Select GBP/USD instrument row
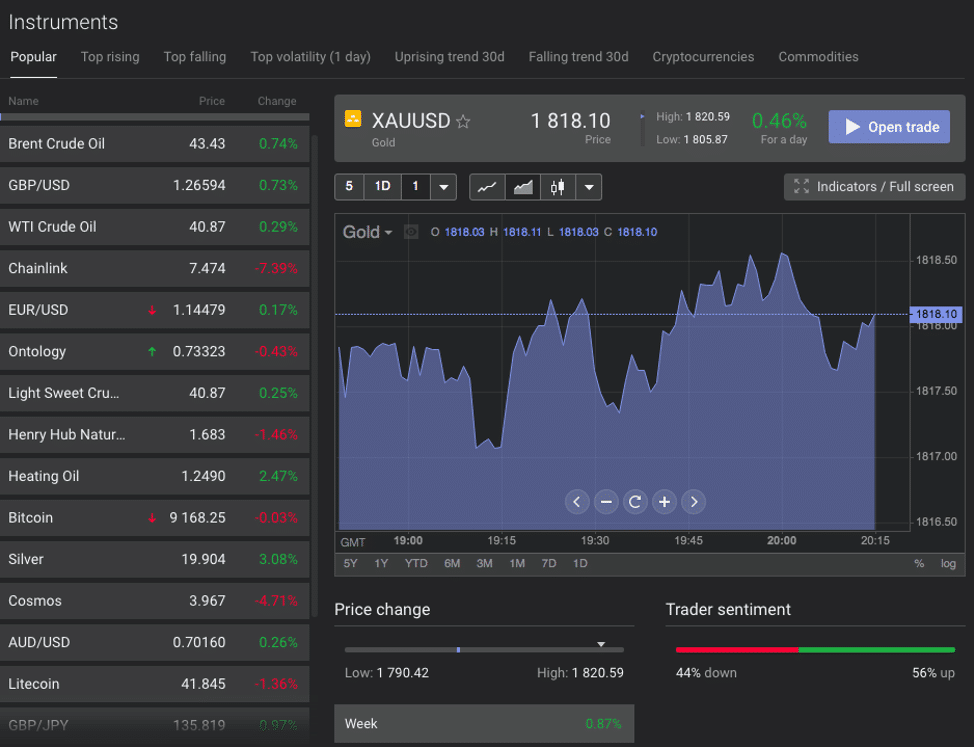The width and height of the screenshot is (974, 747). tap(155, 186)
